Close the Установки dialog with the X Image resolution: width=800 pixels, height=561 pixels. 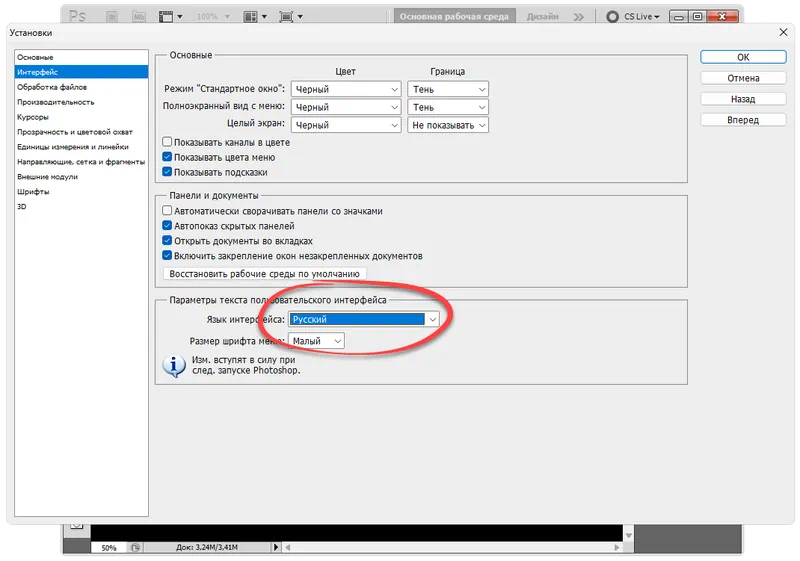click(783, 32)
